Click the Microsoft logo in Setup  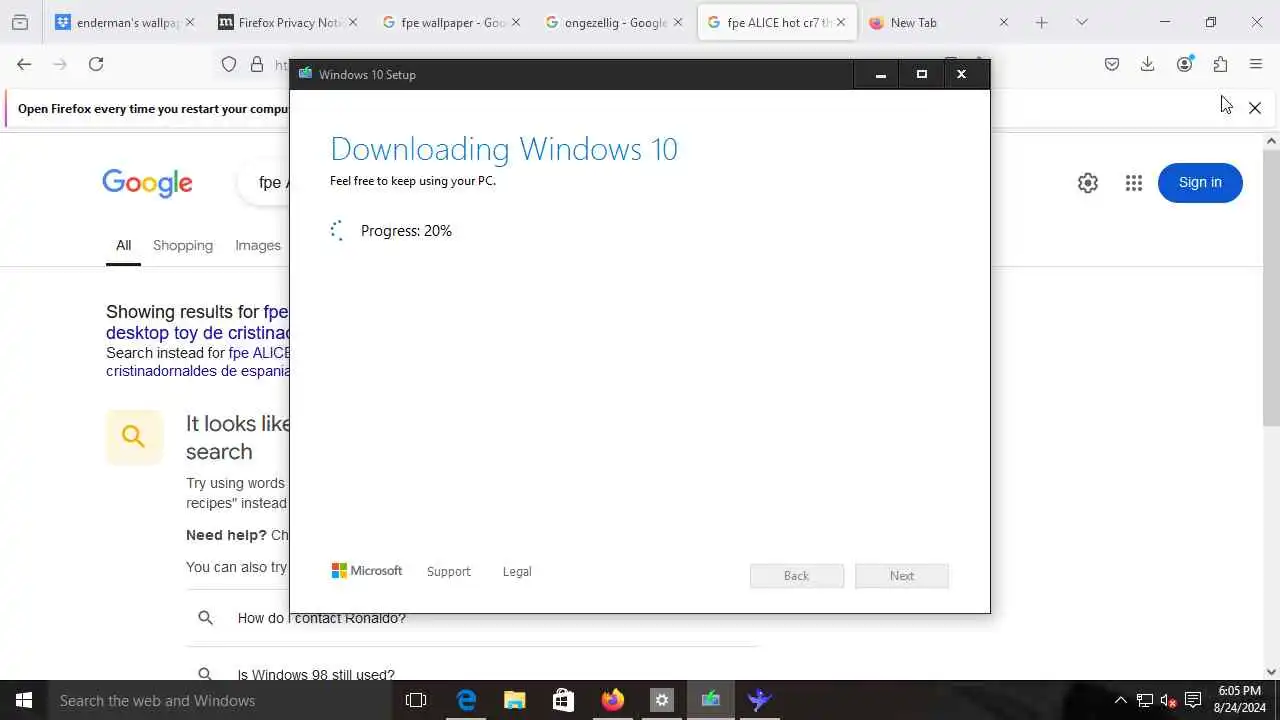click(366, 571)
